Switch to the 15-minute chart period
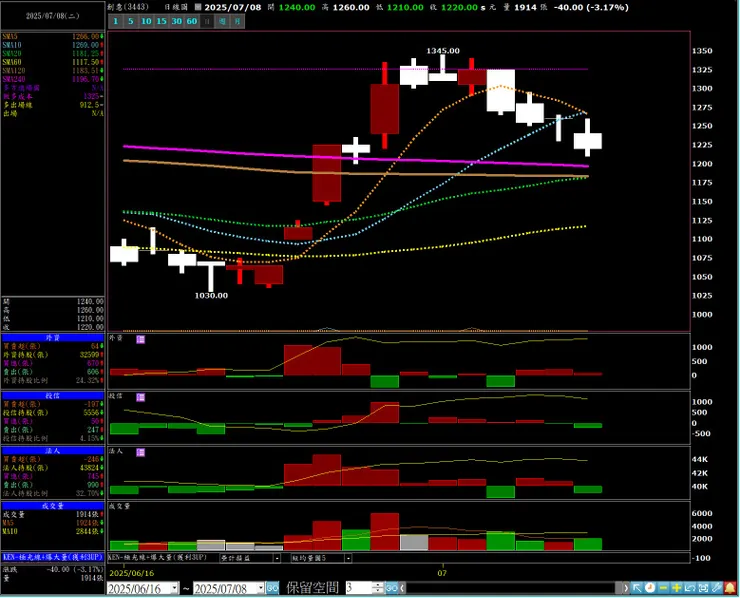The width and height of the screenshot is (740, 598). 161,21
